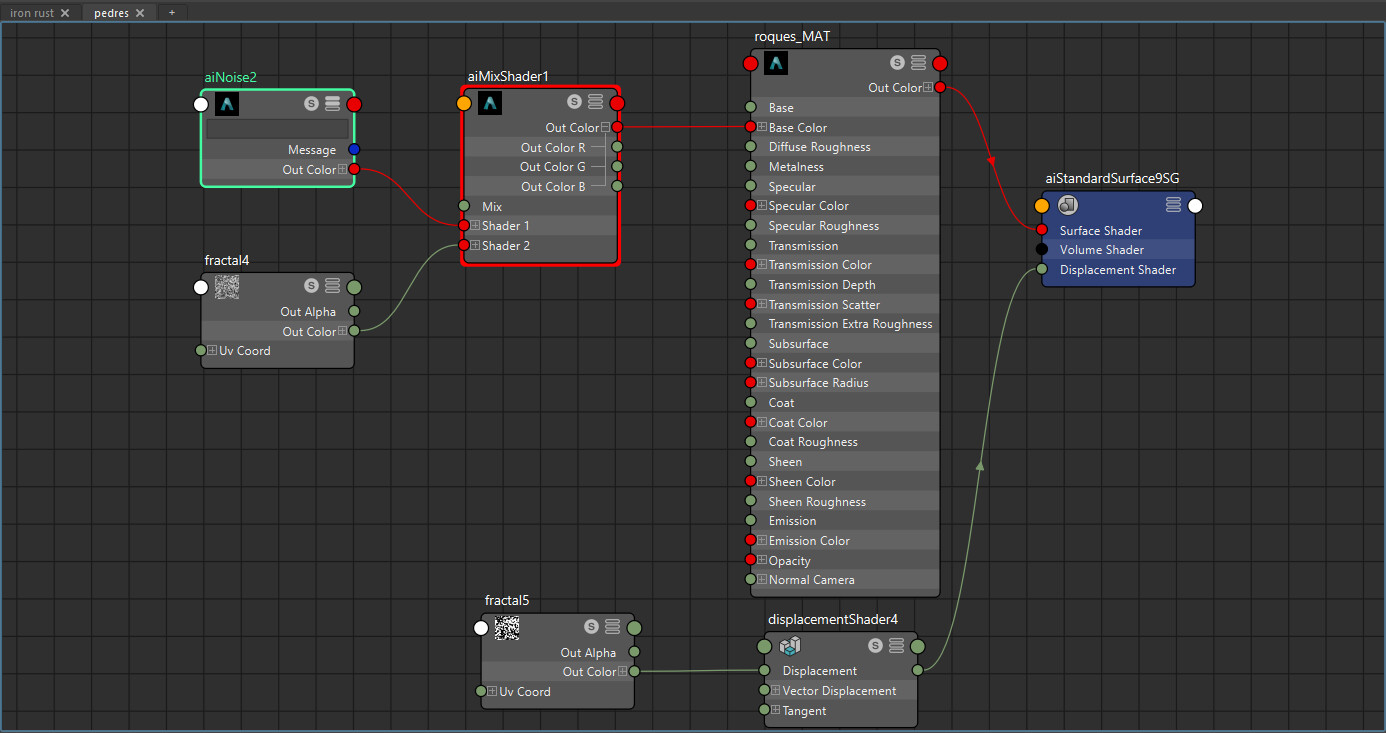The width and height of the screenshot is (1386, 733).
Task: Toggle the swatch render icon on aiMixShader1
Action: tap(574, 101)
